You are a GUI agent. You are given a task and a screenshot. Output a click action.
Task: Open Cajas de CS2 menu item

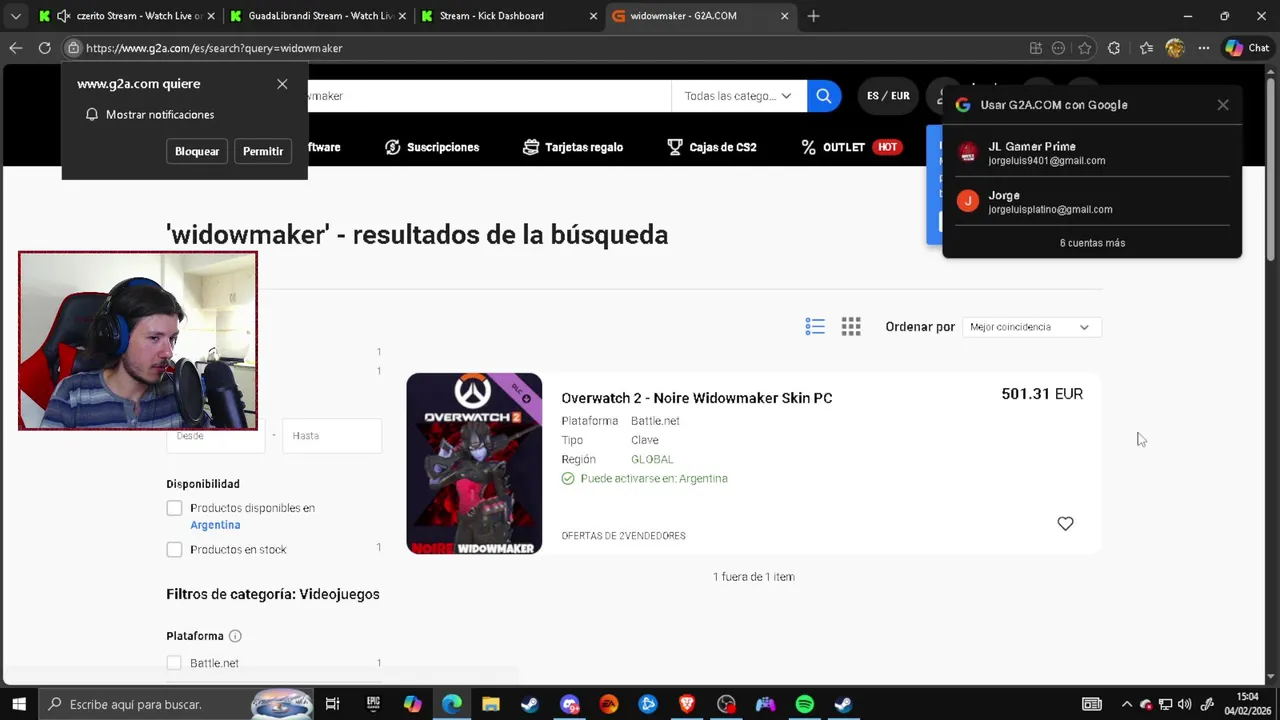click(x=712, y=147)
